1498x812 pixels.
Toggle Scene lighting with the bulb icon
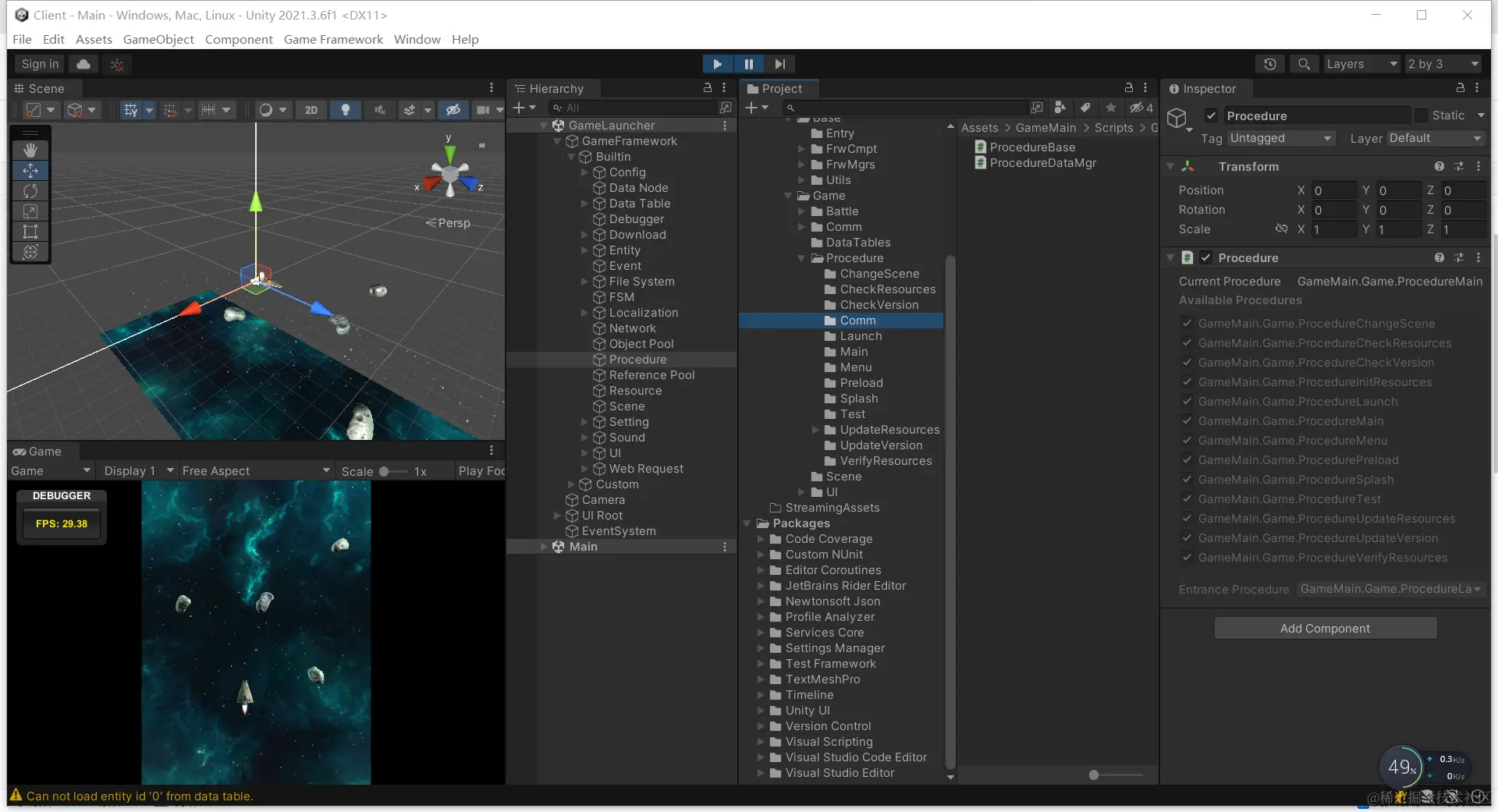point(346,110)
